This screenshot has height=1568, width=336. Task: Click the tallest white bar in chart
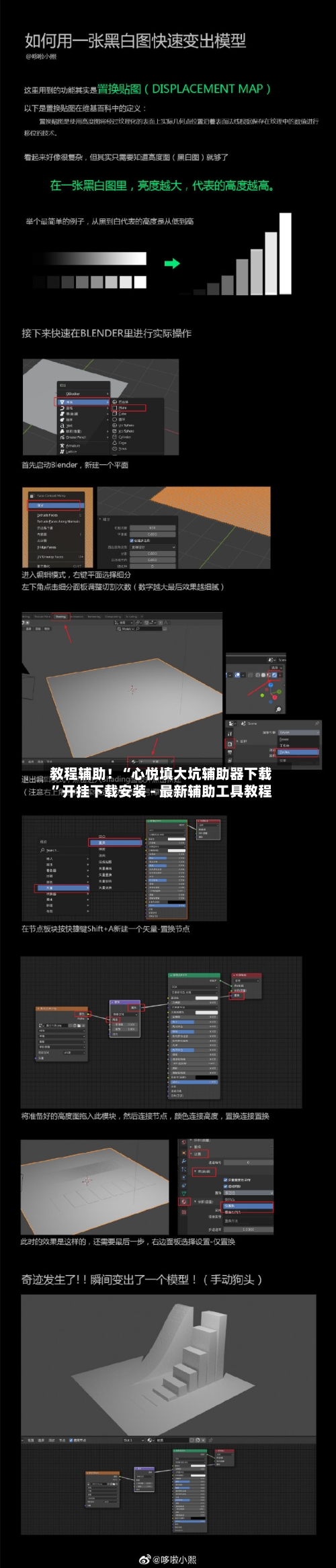pyautogui.click(x=285, y=254)
